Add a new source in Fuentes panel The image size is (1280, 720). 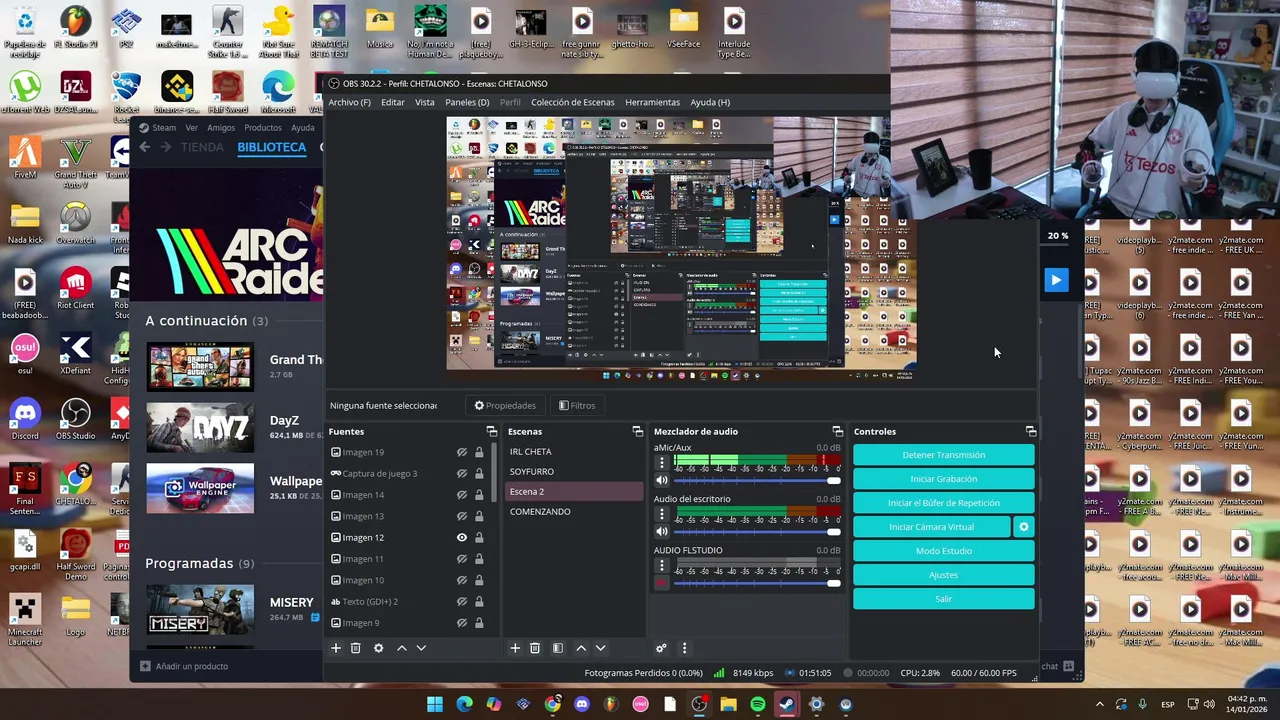(x=336, y=648)
